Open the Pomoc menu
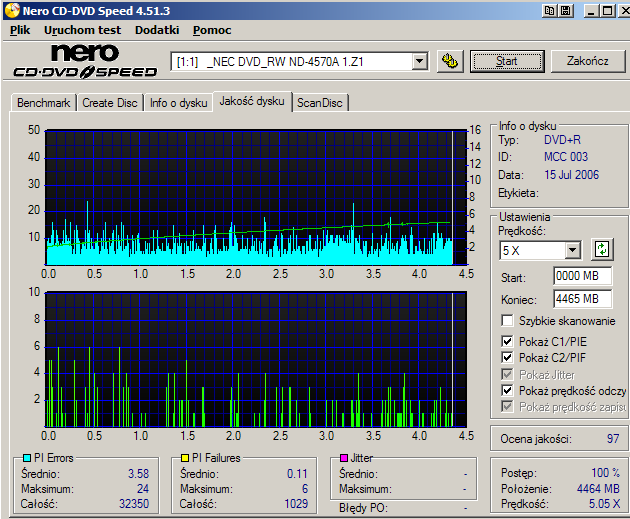 click(x=212, y=30)
